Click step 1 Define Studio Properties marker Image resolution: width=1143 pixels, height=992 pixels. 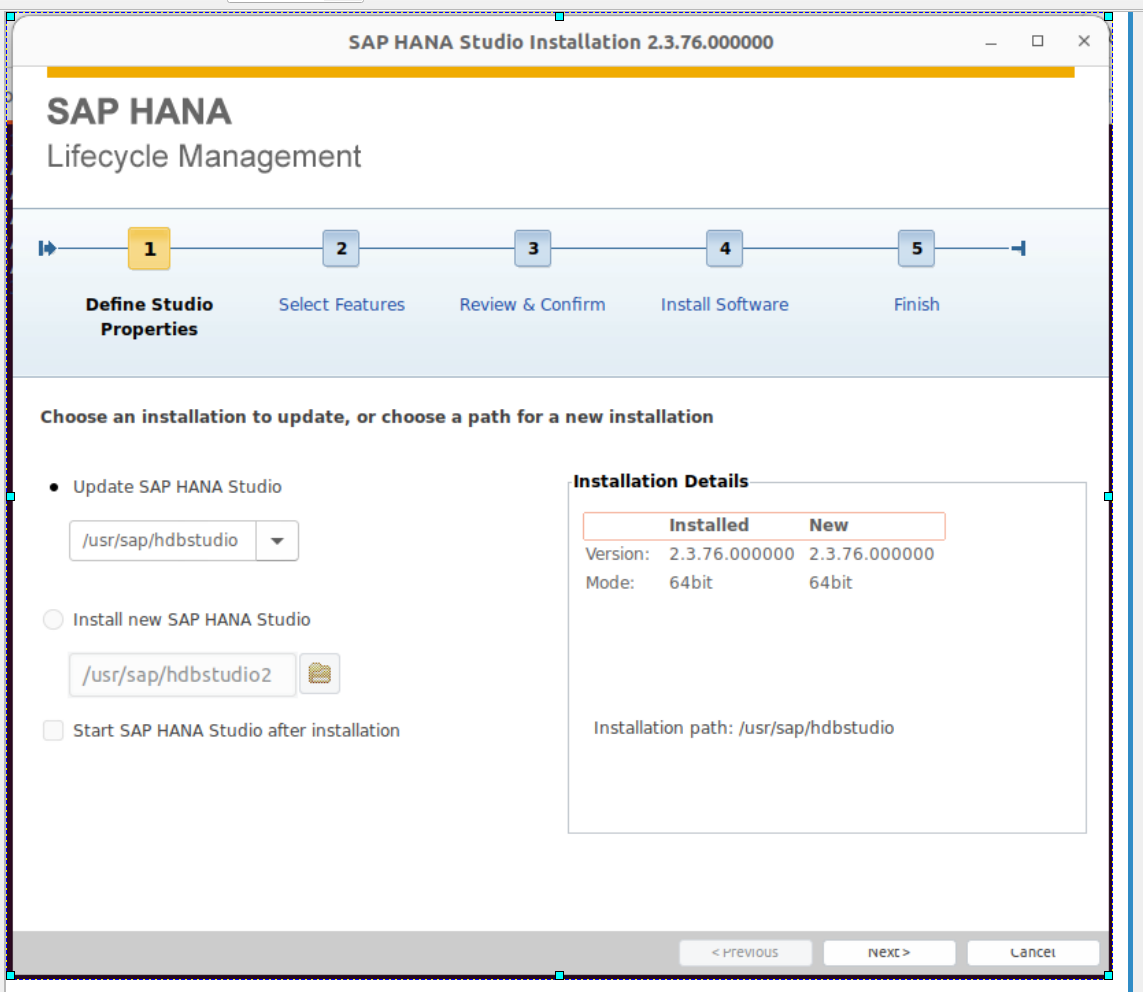point(149,249)
